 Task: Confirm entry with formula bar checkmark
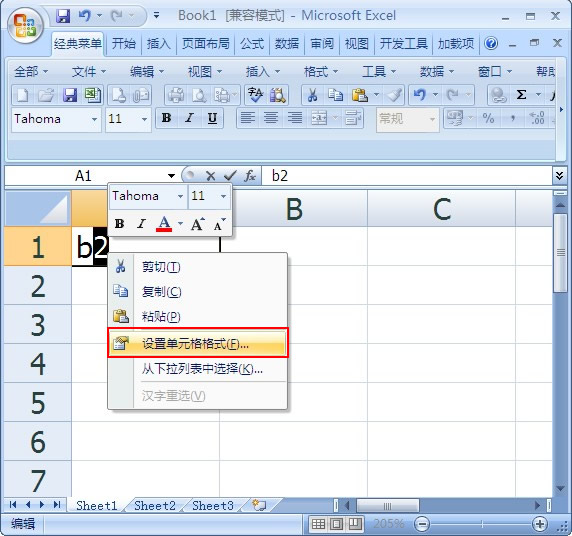pyautogui.click(x=230, y=176)
